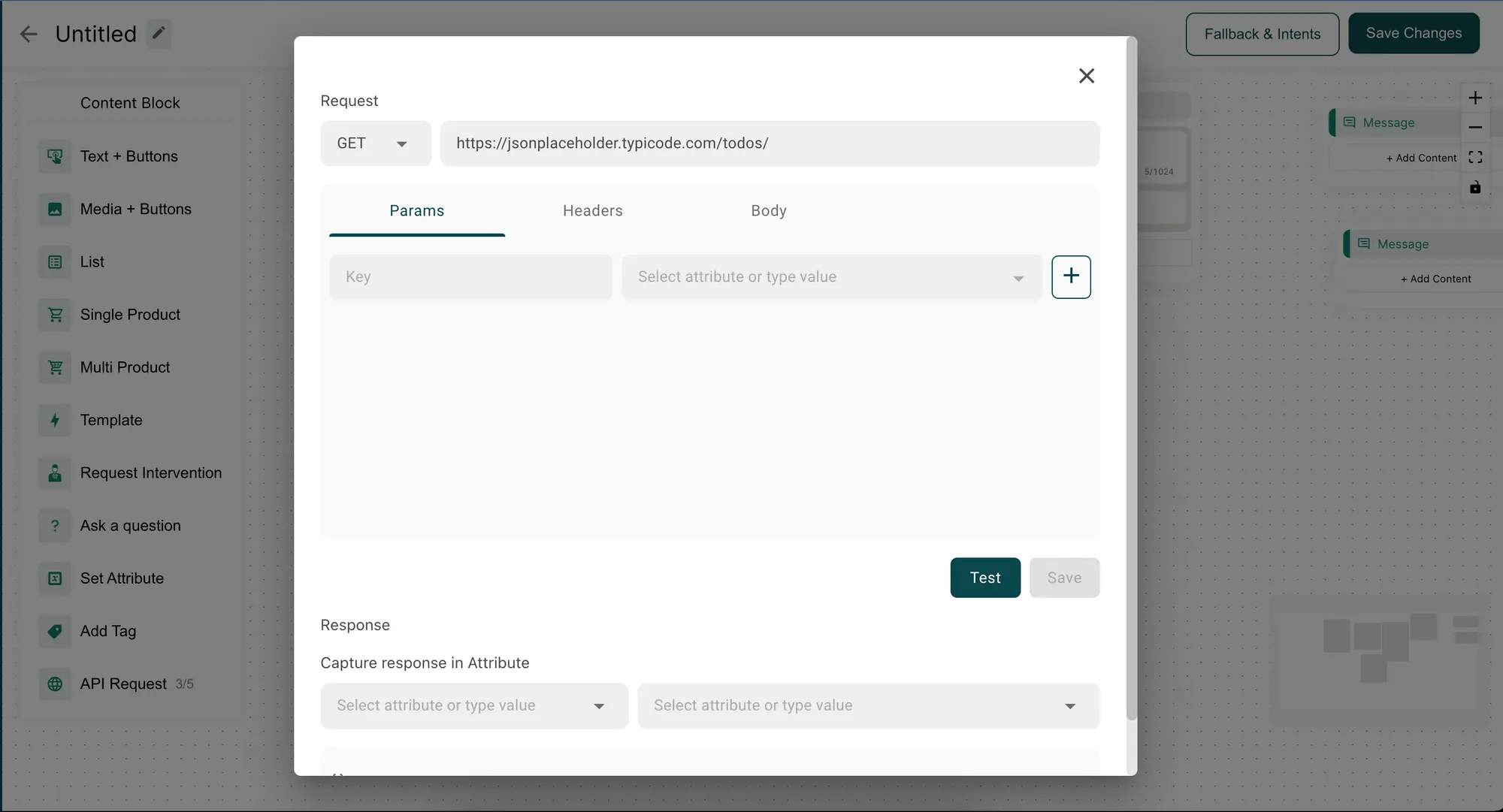This screenshot has height=812, width=1503.
Task: Click the pencil to rename Untitled flow
Action: (x=158, y=33)
